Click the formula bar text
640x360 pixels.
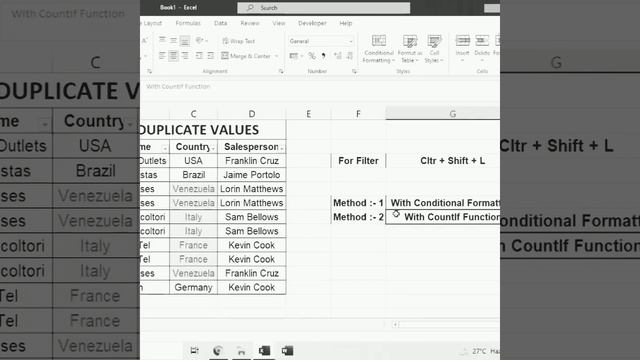(178, 87)
